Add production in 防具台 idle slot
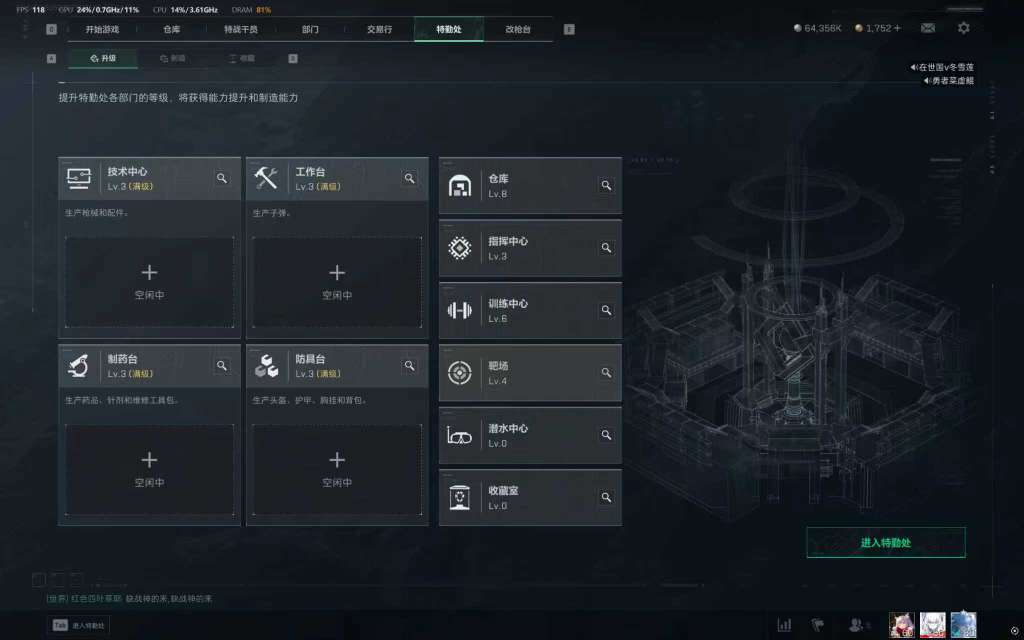 tap(337, 470)
